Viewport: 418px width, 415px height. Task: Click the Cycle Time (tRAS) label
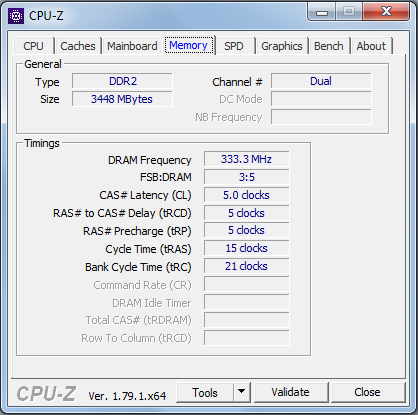[148, 249]
